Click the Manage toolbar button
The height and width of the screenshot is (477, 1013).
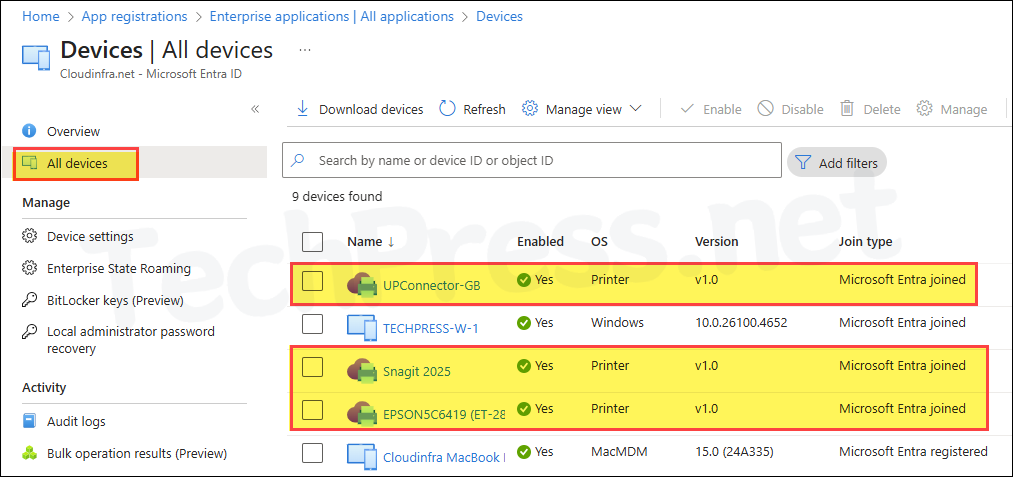[x=952, y=109]
